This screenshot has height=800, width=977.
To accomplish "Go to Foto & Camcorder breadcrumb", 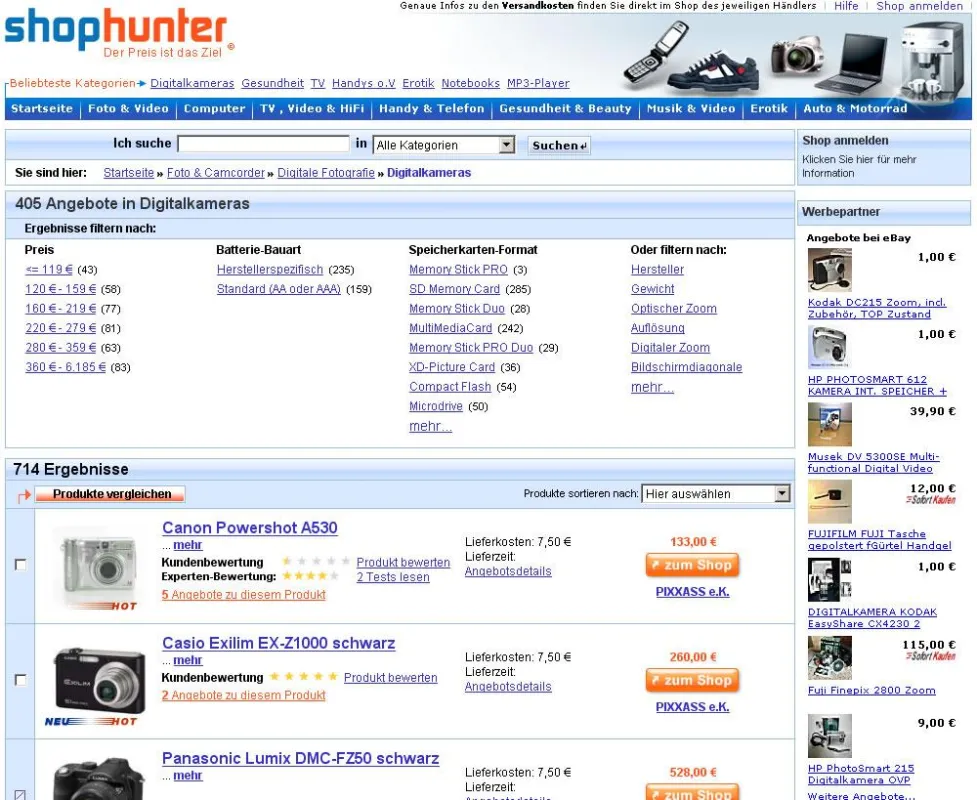I will click(x=216, y=173).
